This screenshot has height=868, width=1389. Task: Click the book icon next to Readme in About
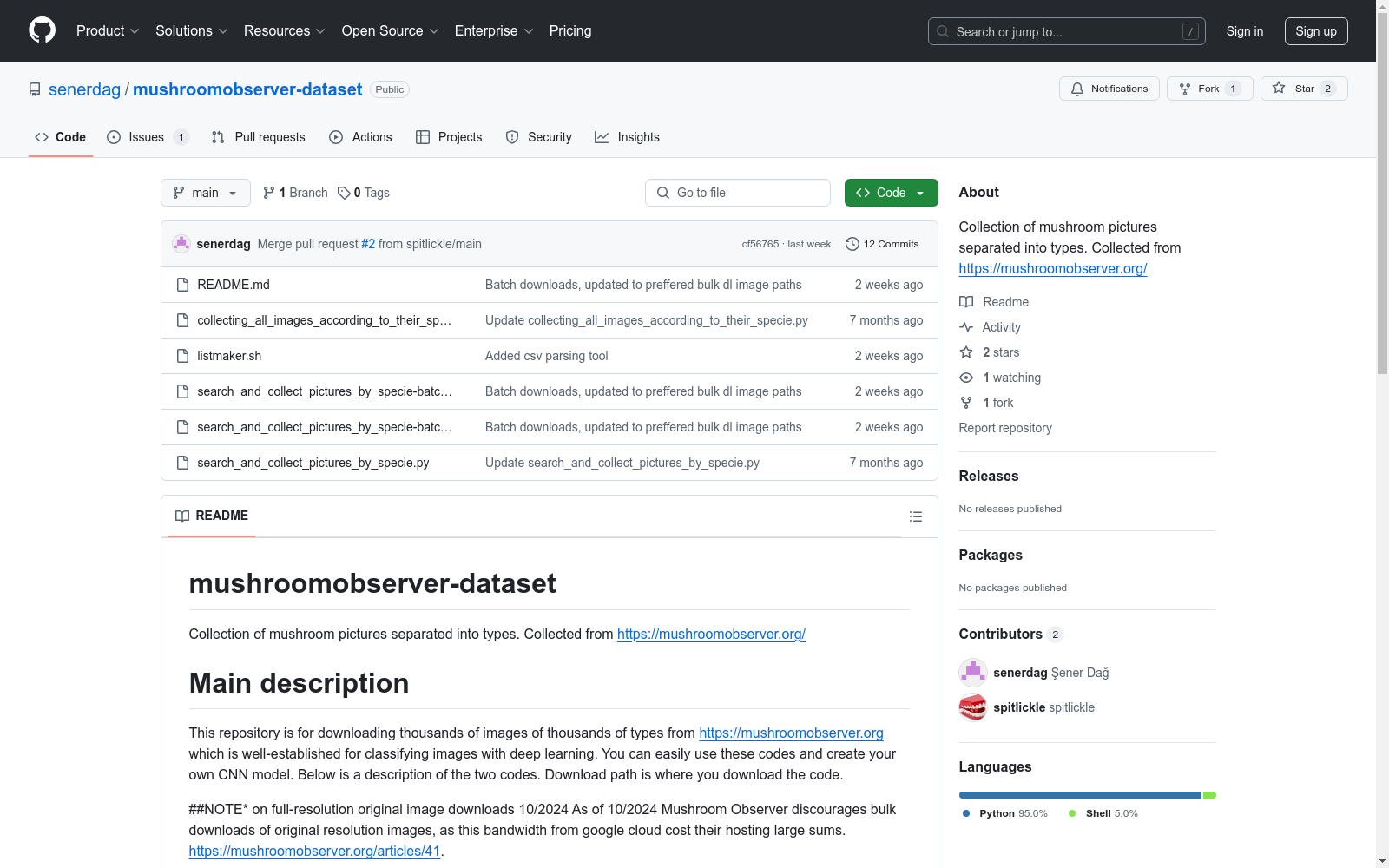[x=966, y=302]
